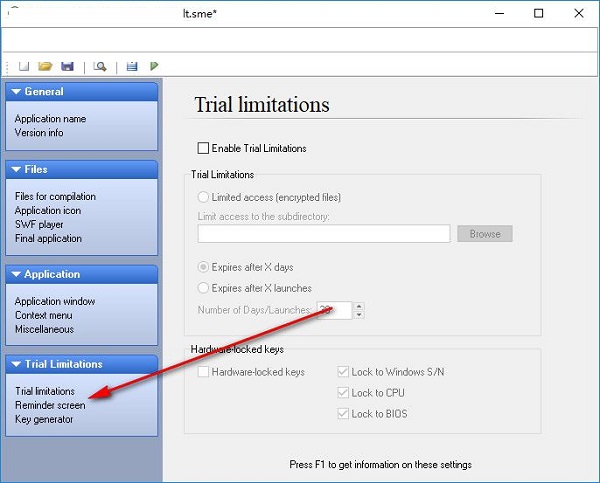Screen dimensions: 600x483
Task: Select Limited access (encrypted files) option
Action: pos(204,198)
